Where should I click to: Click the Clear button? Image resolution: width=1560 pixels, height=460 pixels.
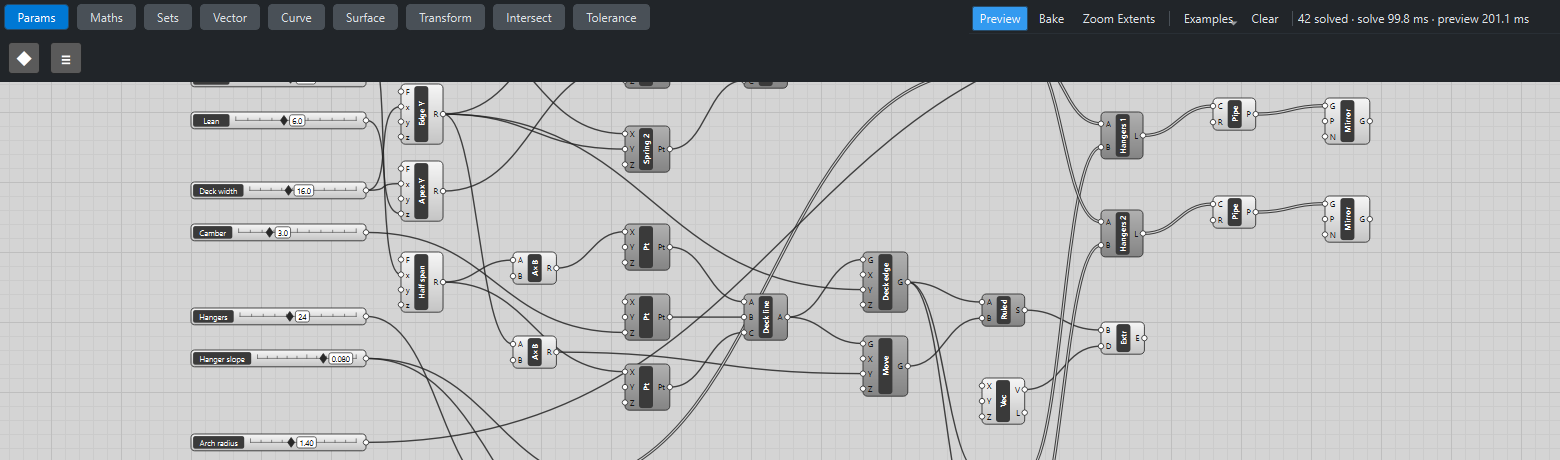[1265, 19]
